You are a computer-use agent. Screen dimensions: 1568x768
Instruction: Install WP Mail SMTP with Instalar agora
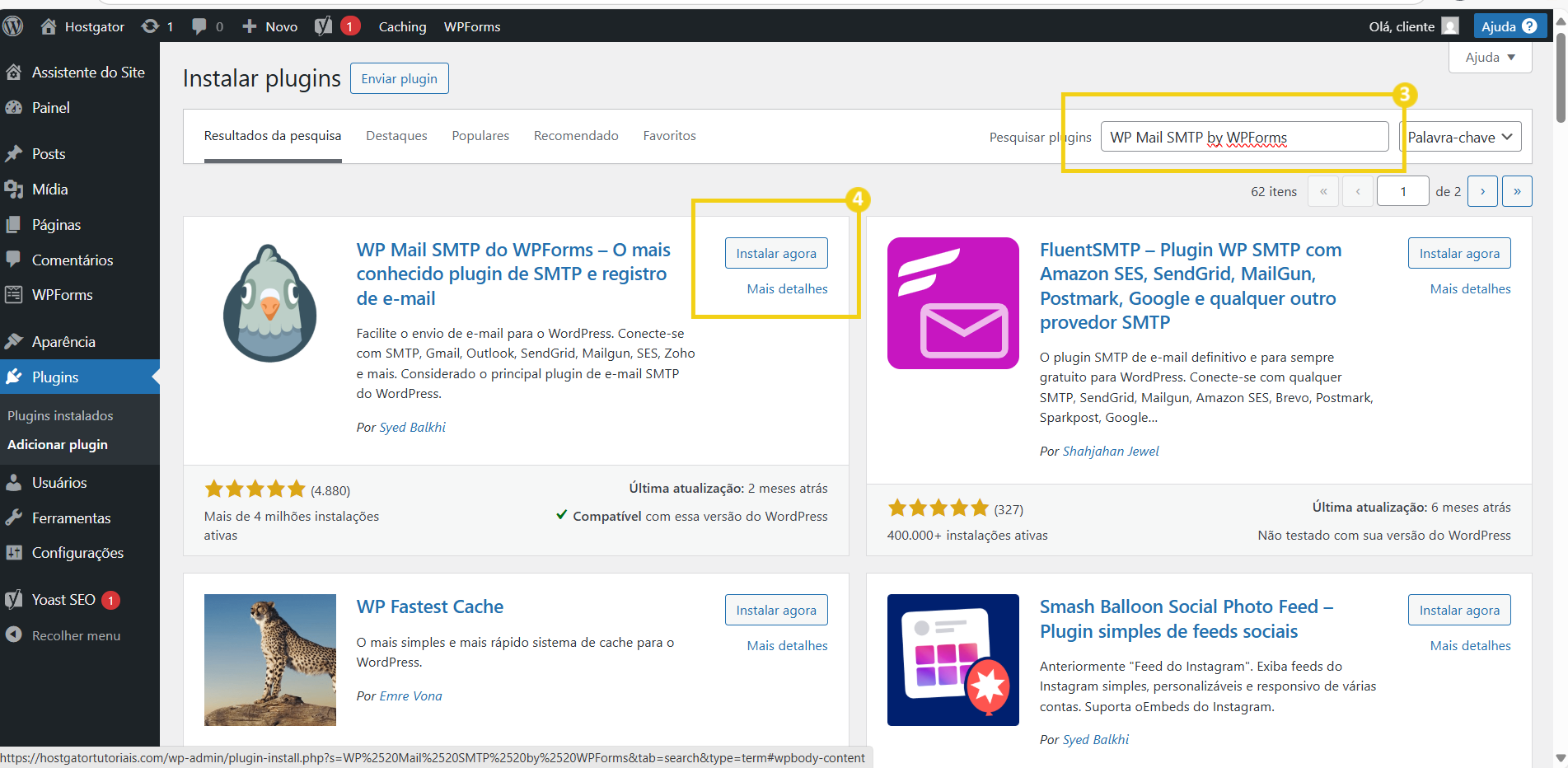pos(776,253)
